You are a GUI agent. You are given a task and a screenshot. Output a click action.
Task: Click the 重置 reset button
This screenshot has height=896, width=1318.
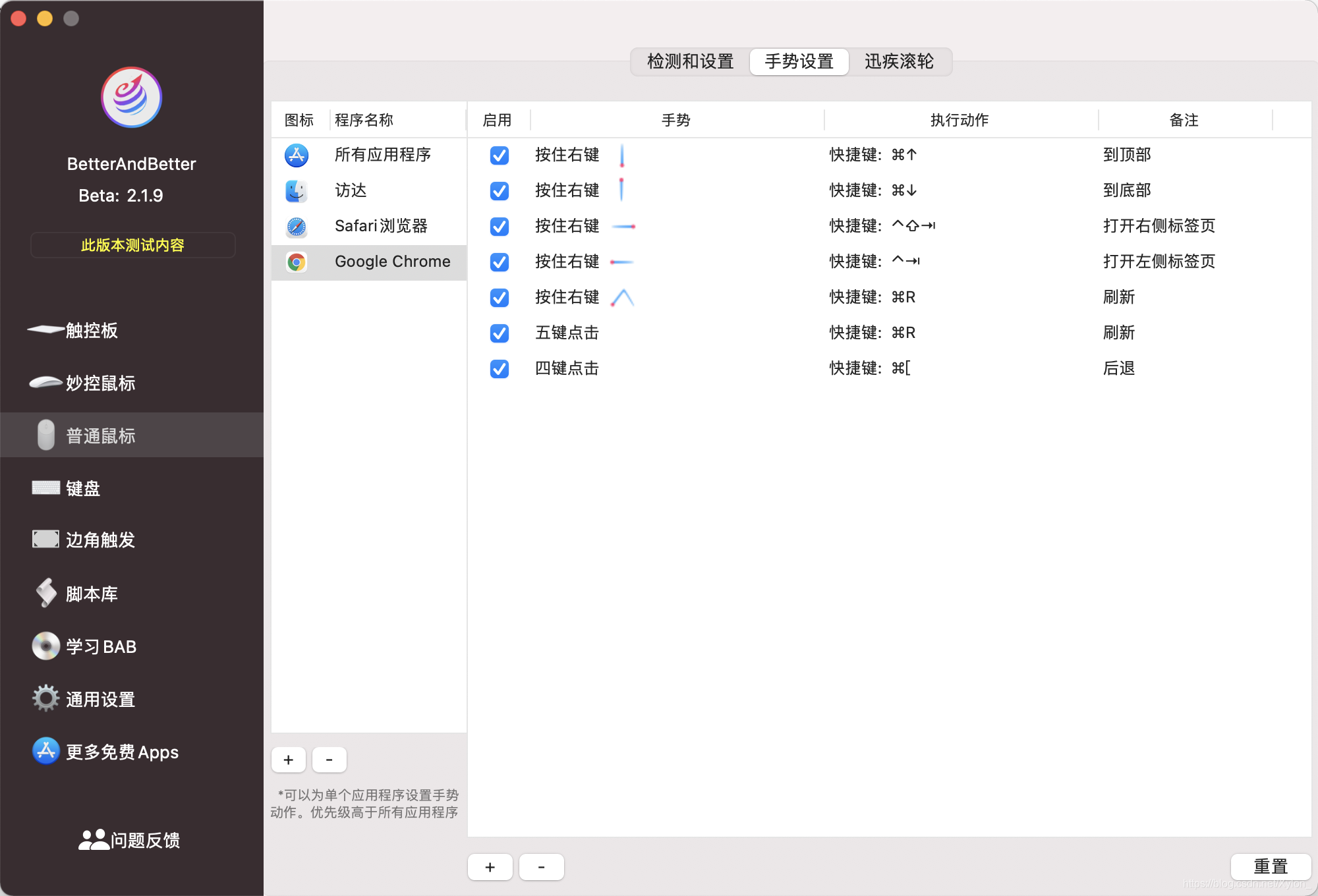pos(1270,866)
